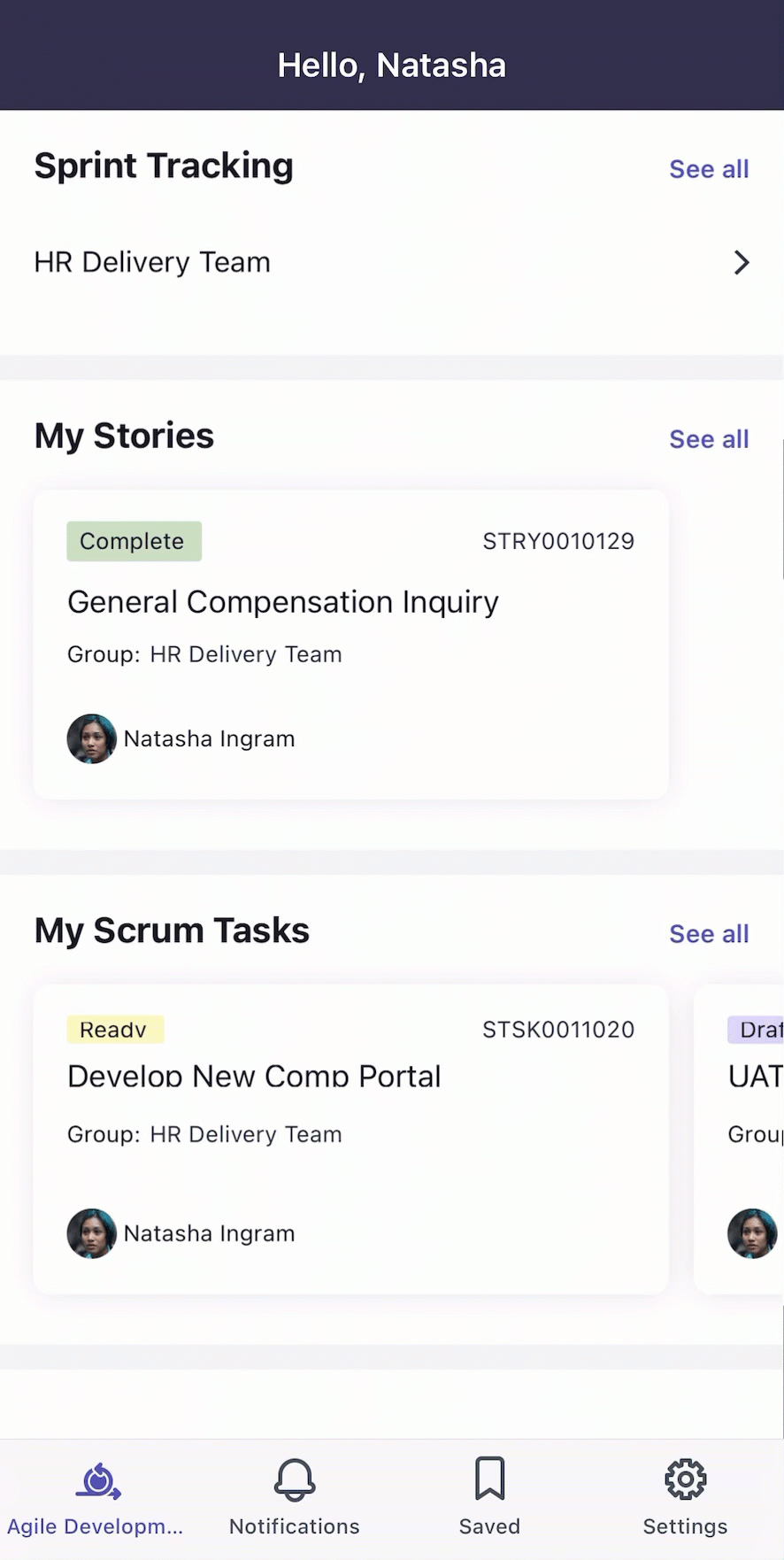Tap Natasha Ingram avatar in story card

point(92,739)
